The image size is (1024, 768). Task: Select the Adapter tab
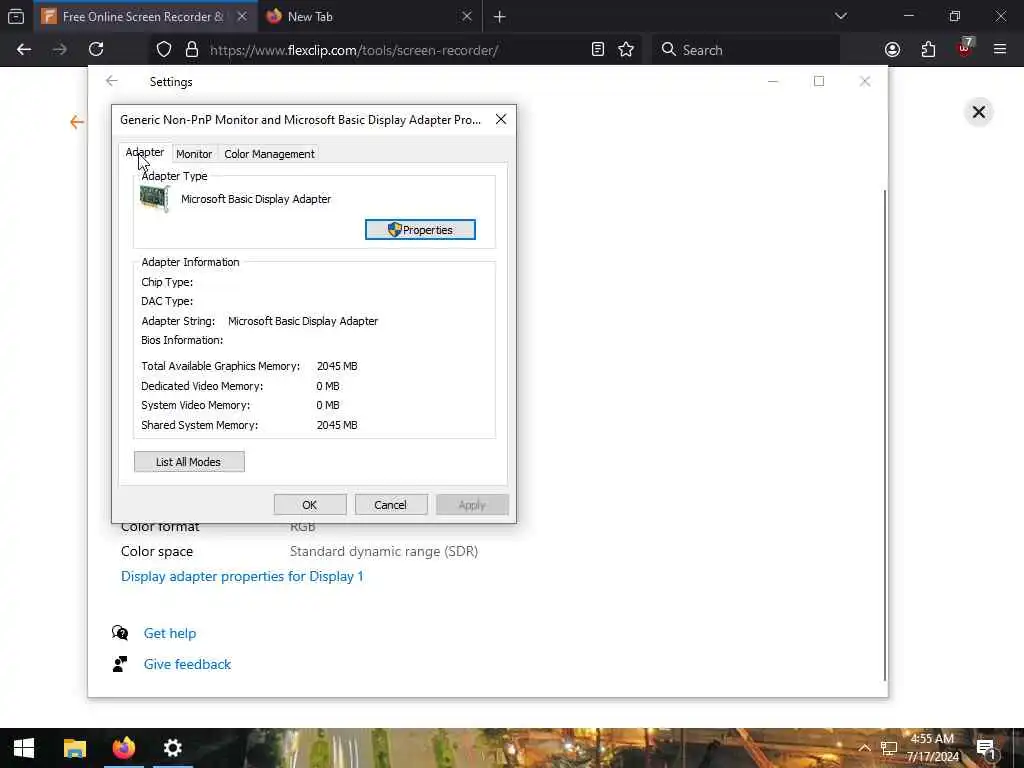click(x=145, y=152)
